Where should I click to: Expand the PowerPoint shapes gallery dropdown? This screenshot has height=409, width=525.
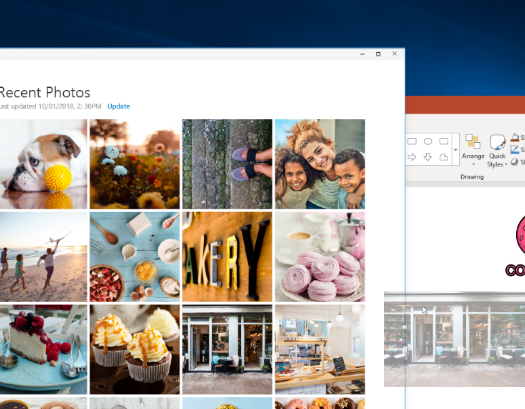pyautogui.click(x=455, y=150)
